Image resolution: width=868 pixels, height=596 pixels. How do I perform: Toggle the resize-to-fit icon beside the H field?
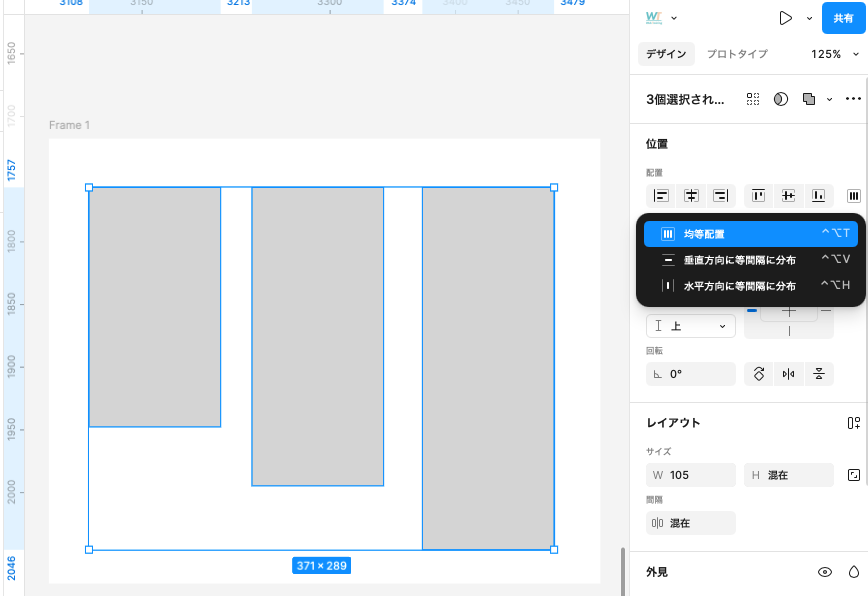click(853, 475)
